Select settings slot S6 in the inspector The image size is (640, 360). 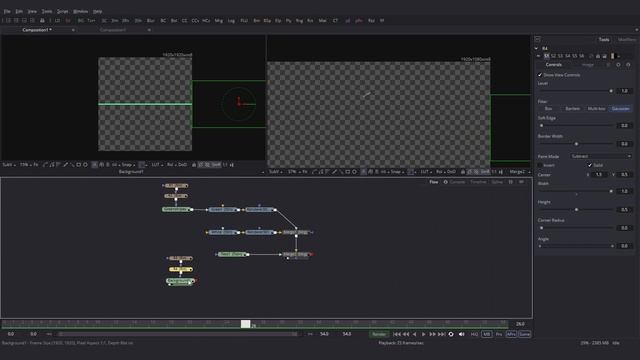(581, 56)
